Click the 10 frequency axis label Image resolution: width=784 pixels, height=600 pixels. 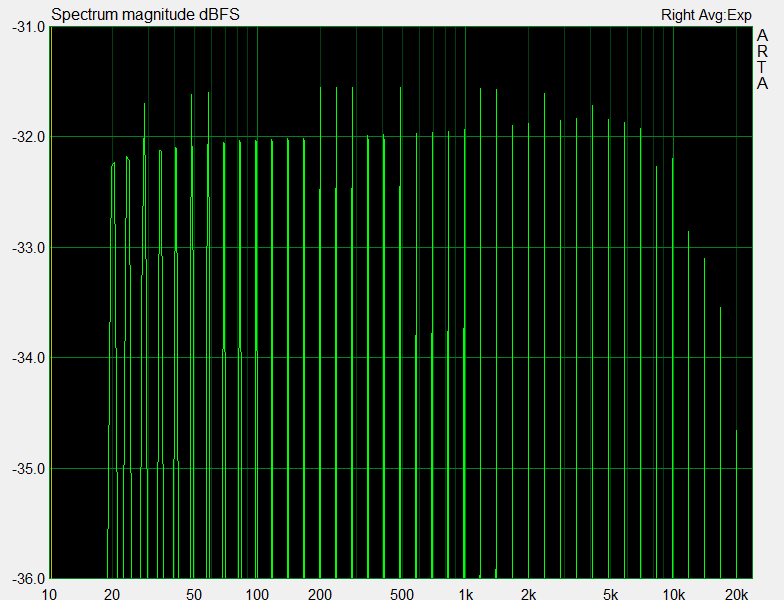(x=49, y=594)
